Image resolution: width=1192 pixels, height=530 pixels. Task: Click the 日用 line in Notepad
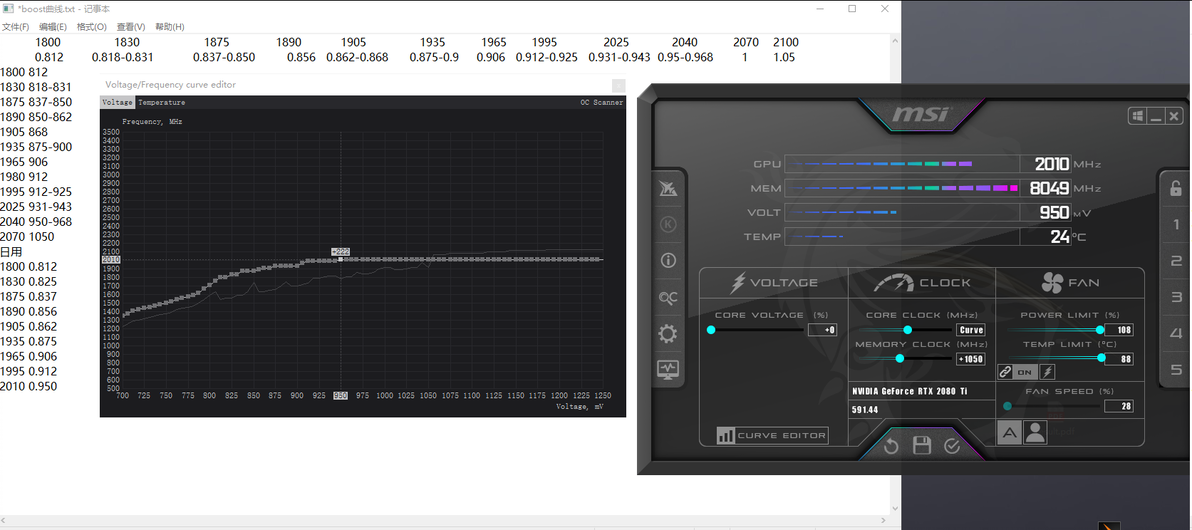[11, 252]
